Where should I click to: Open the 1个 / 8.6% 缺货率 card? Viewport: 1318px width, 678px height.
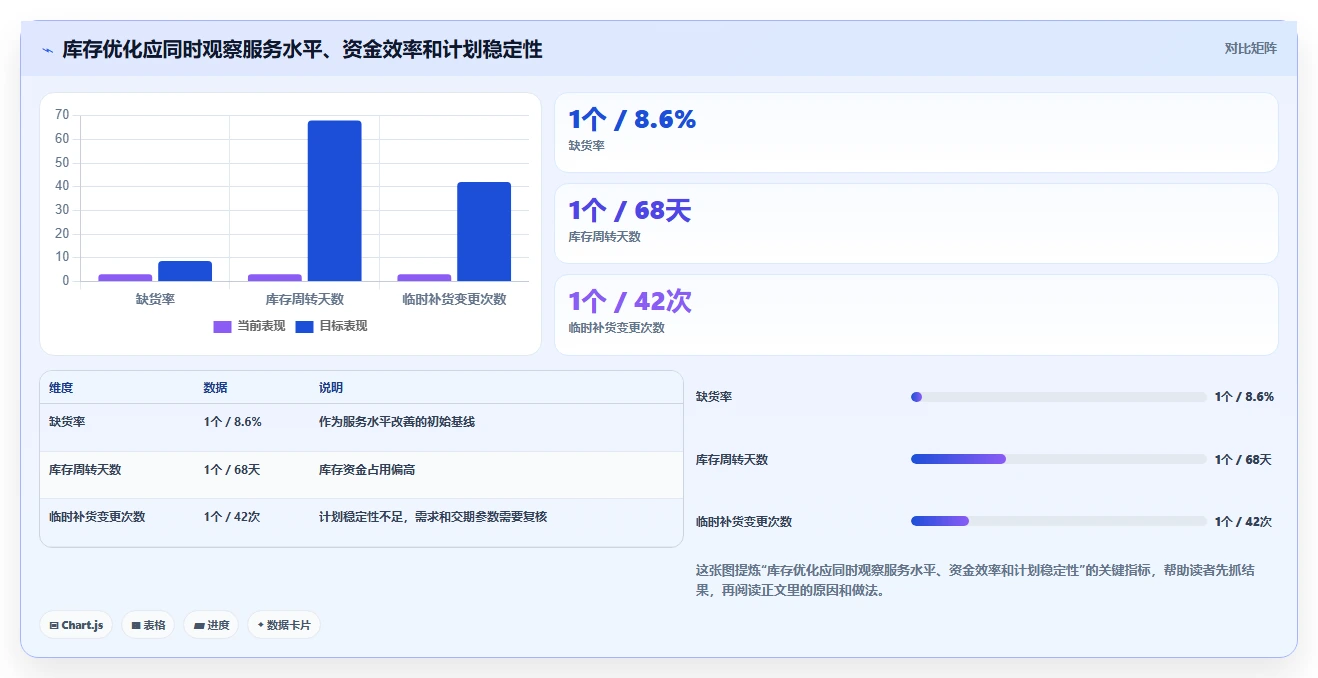pos(916,132)
